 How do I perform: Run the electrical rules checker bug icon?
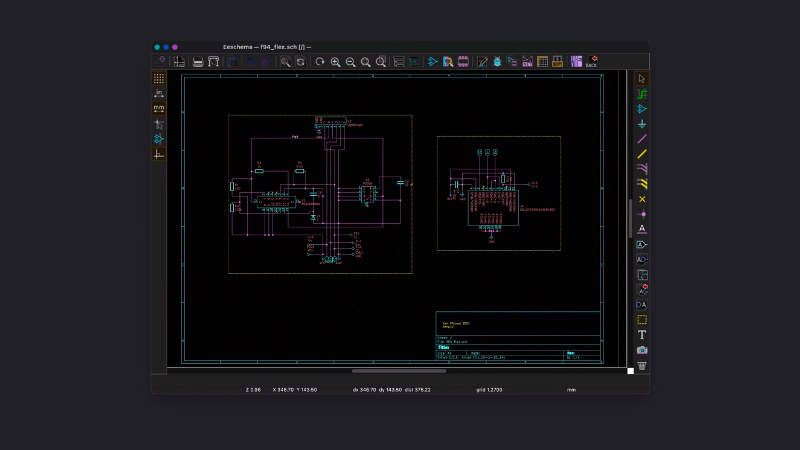[x=497, y=62]
